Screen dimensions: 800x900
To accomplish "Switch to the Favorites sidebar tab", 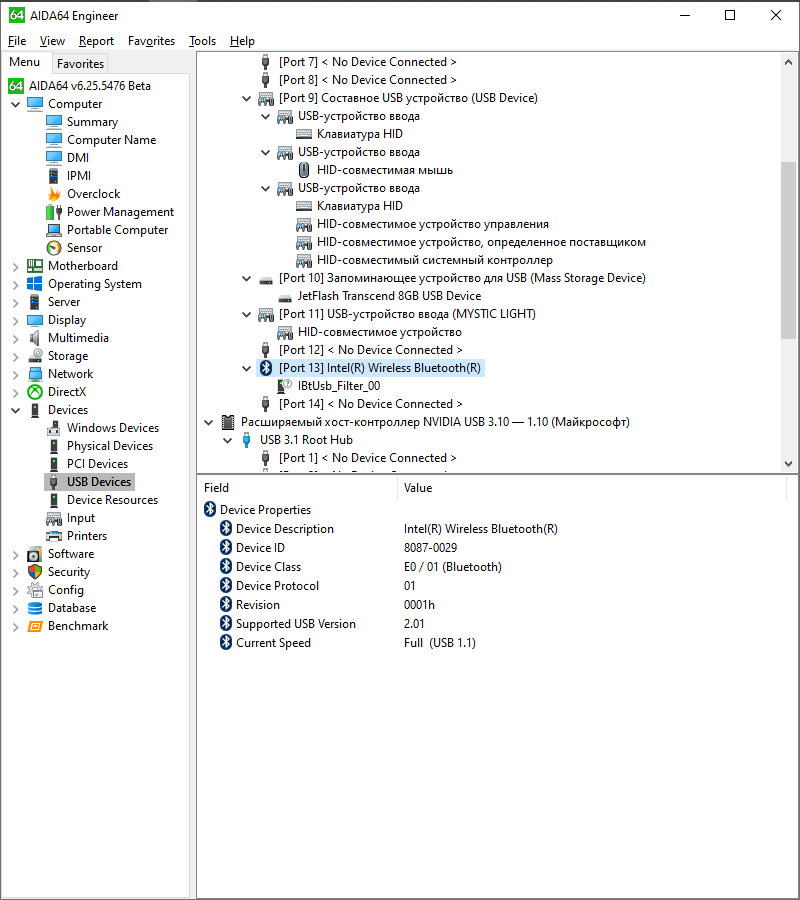I will pos(80,63).
